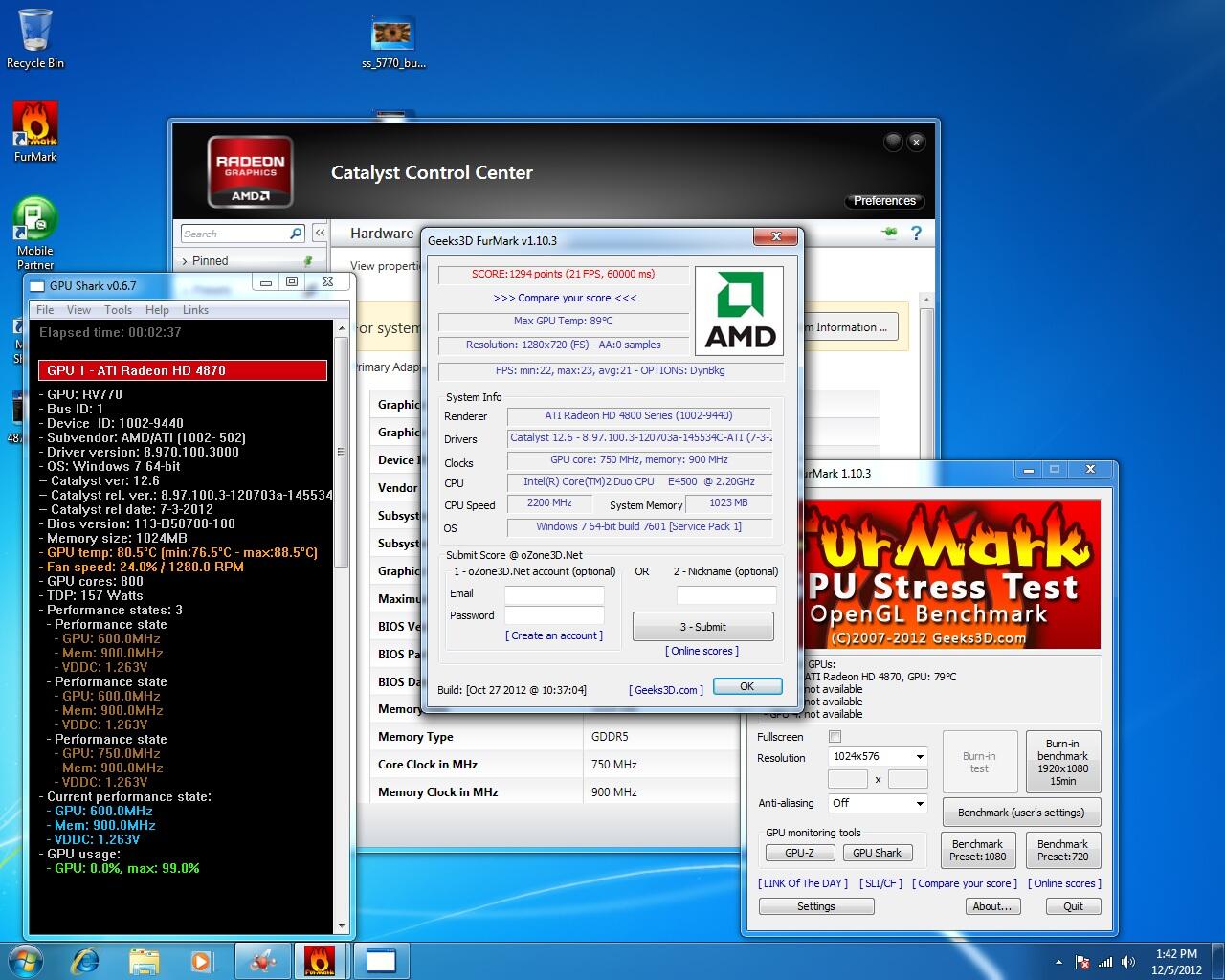Click the volume speaker tray icon
Screen dimensions: 1225x980
(1128, 962)
